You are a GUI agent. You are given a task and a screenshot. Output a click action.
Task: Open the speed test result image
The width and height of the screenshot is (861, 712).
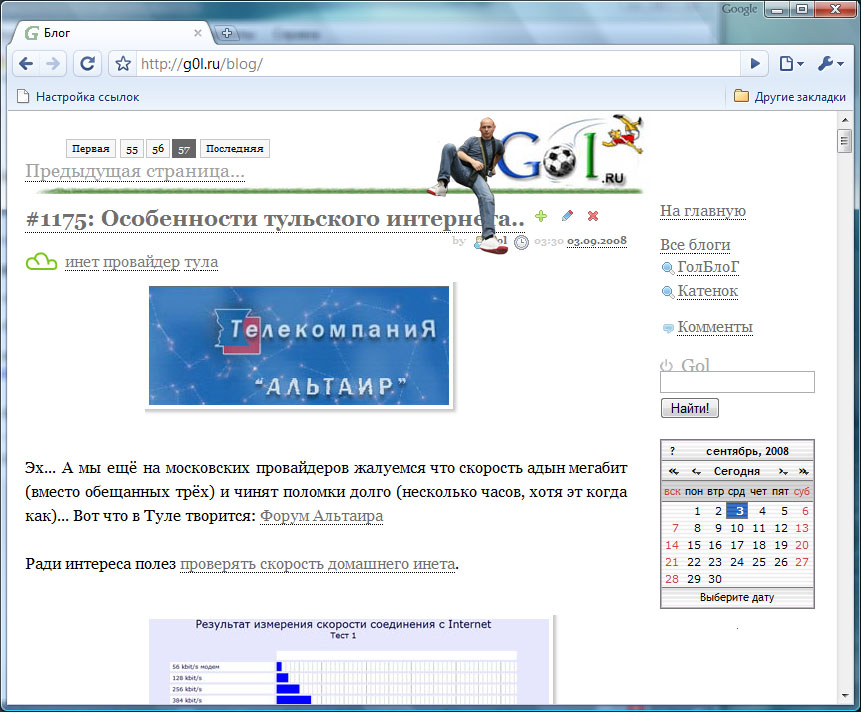tap(349, 660)
